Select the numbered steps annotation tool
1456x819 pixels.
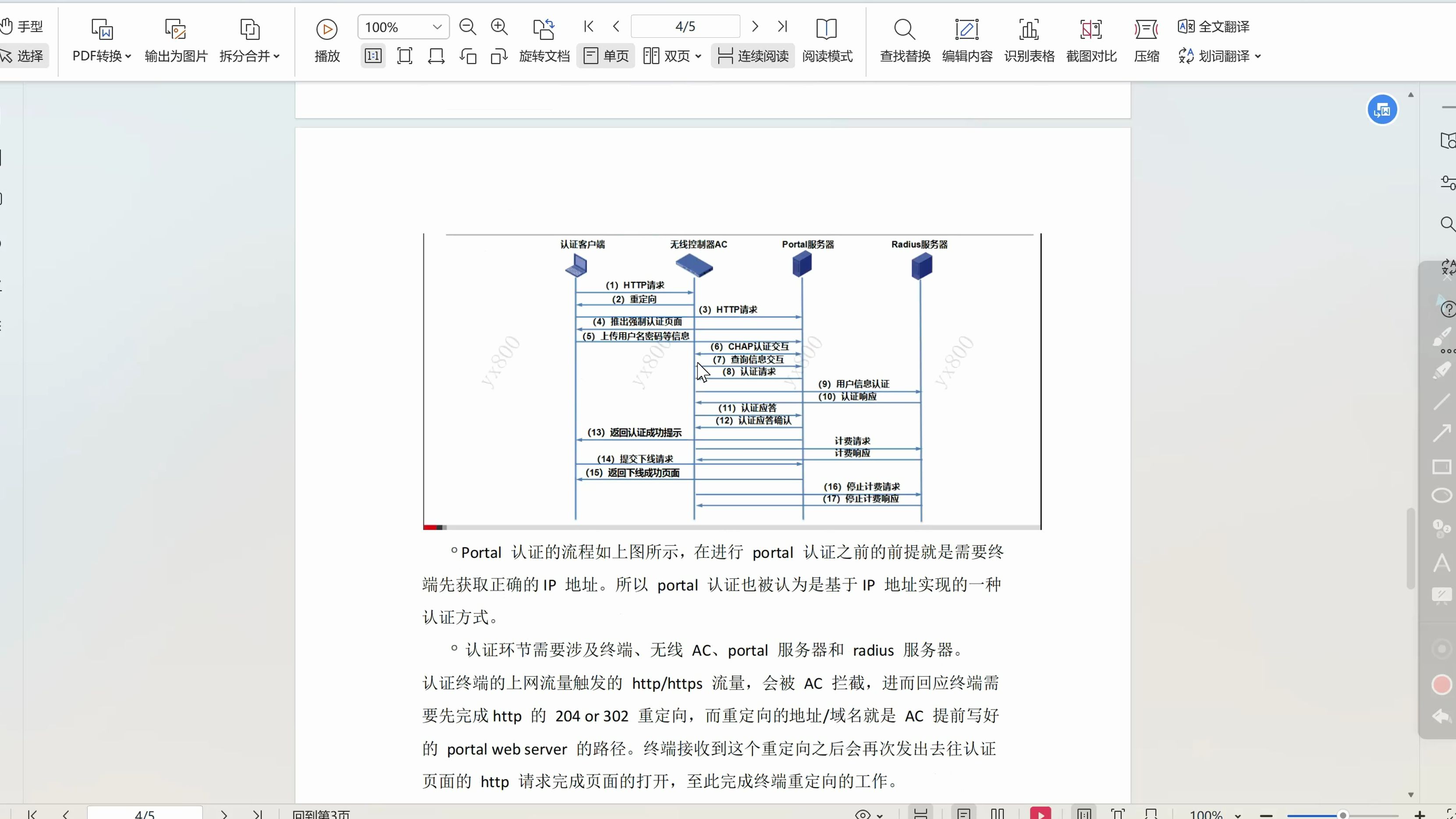(1442, 528)
